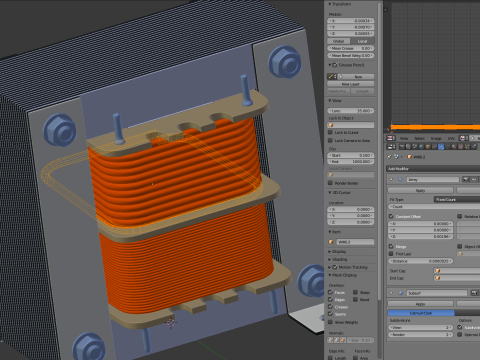Toggle the Faces overlay checkbox
The width and height of the screenshot is (480, 360).
tap(330, 292)
